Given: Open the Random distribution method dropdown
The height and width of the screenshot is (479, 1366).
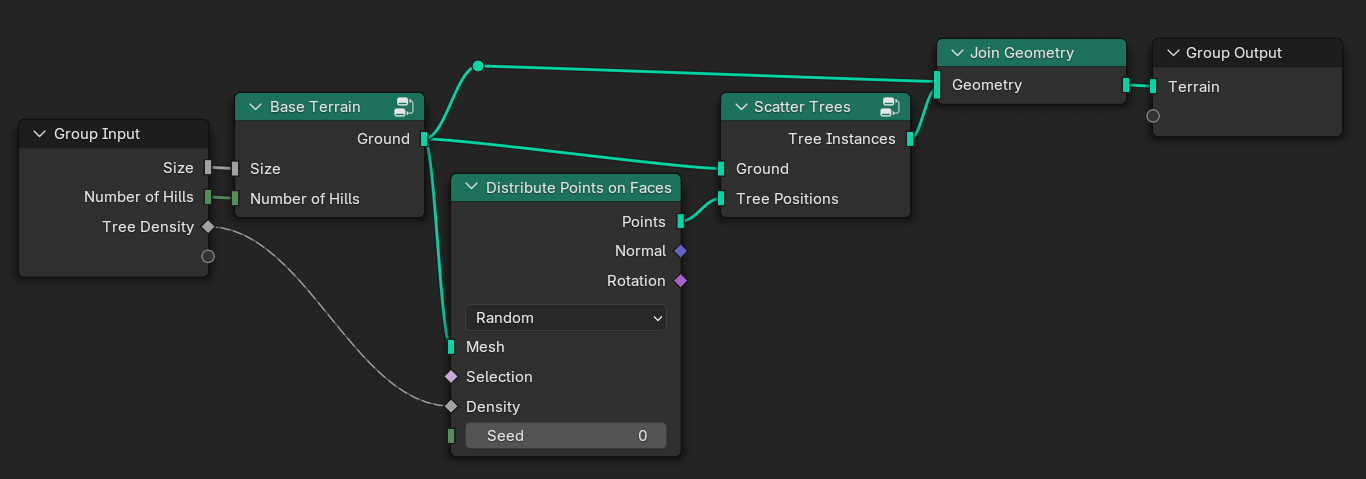Looking at the screenshot, I should [566, 318].
